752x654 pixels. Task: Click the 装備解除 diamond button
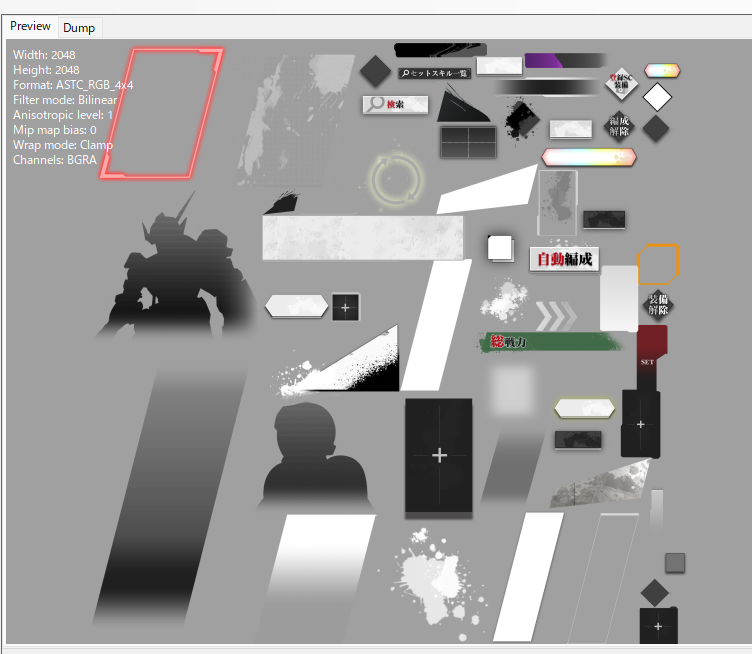[x=658, y=305]
